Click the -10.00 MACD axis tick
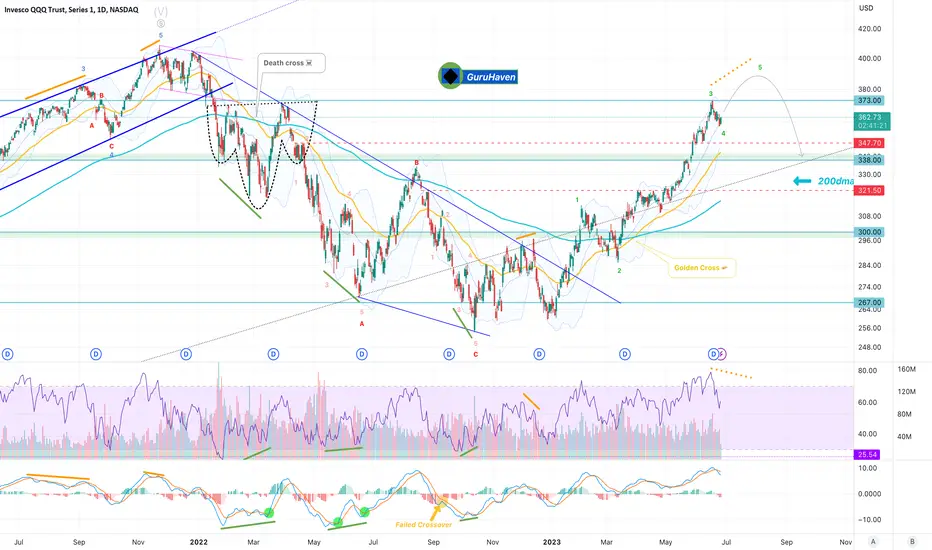932x550 pixels. coord(868,520)
